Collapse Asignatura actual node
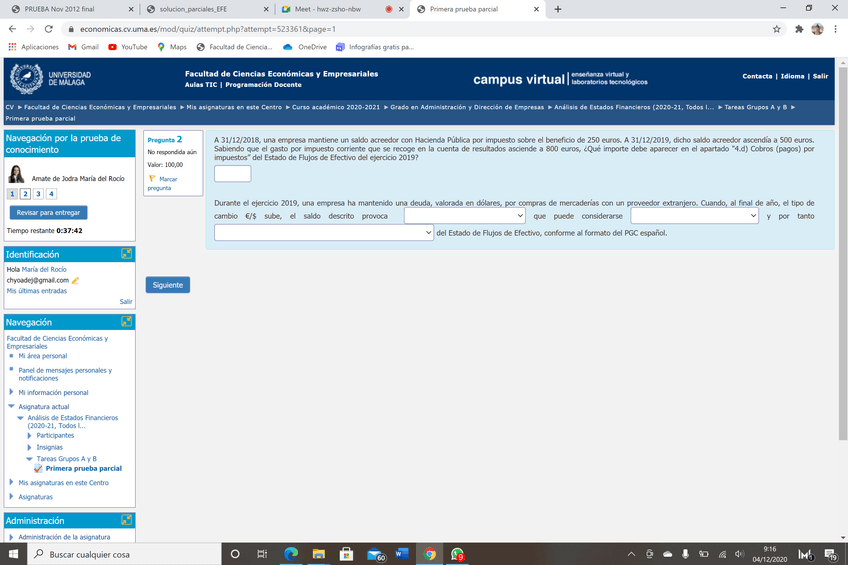 11,406
